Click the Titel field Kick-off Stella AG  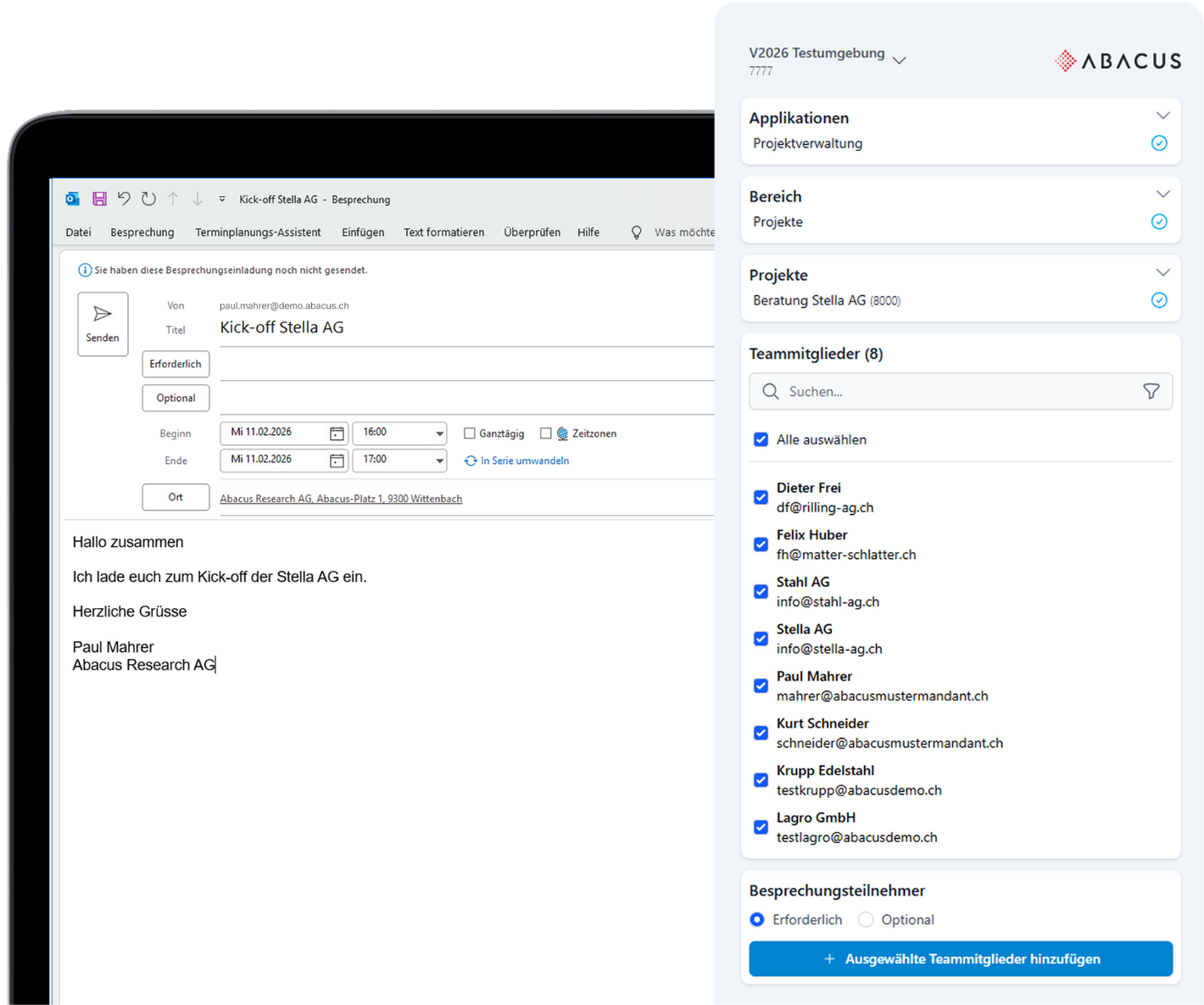[466, 328]
